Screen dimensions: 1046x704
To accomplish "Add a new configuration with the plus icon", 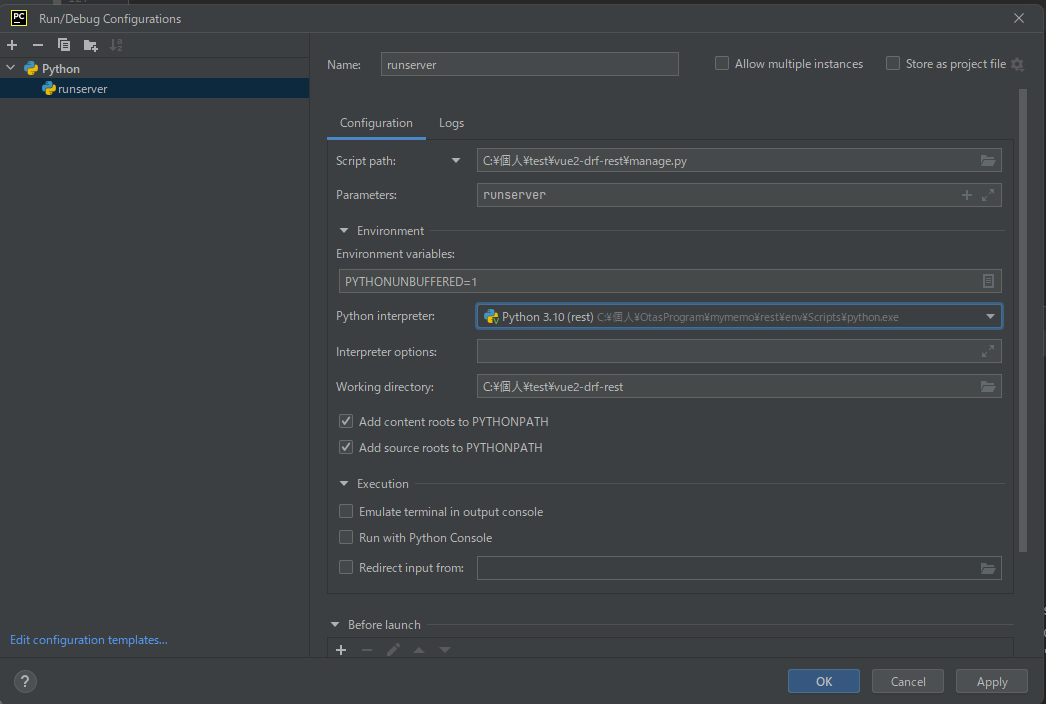I will (x=12, y=45).
